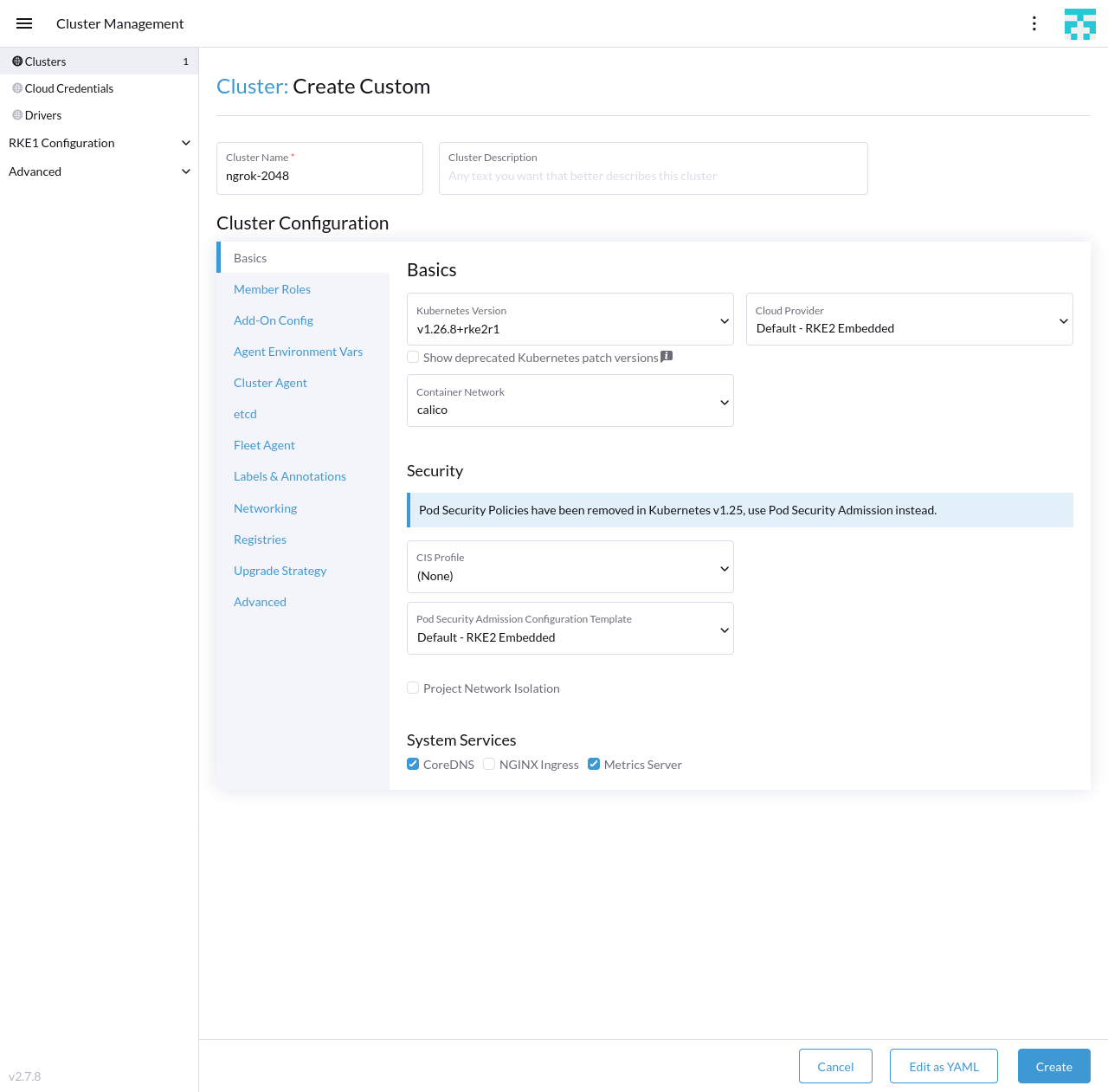Click the Drivers icon in sidebar

[16, 114]
